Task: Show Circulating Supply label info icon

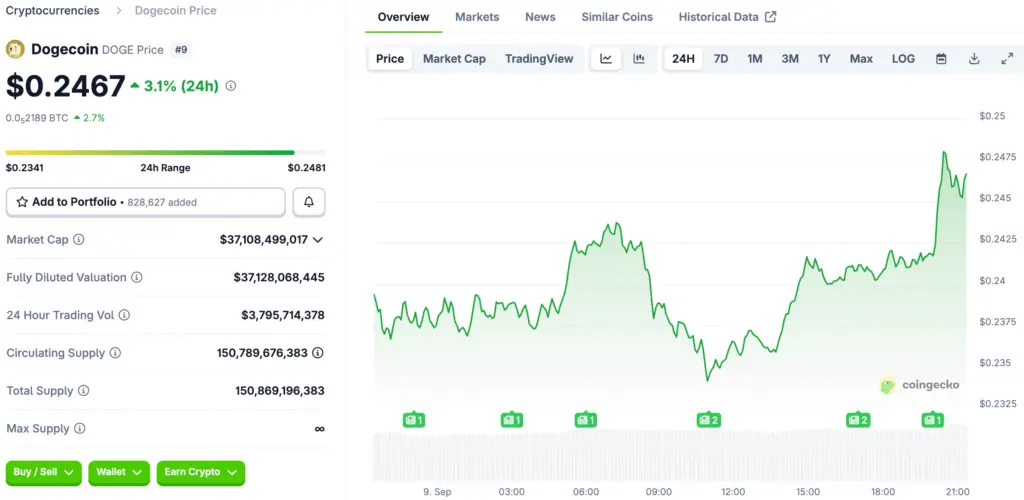Action: (115, 353)
